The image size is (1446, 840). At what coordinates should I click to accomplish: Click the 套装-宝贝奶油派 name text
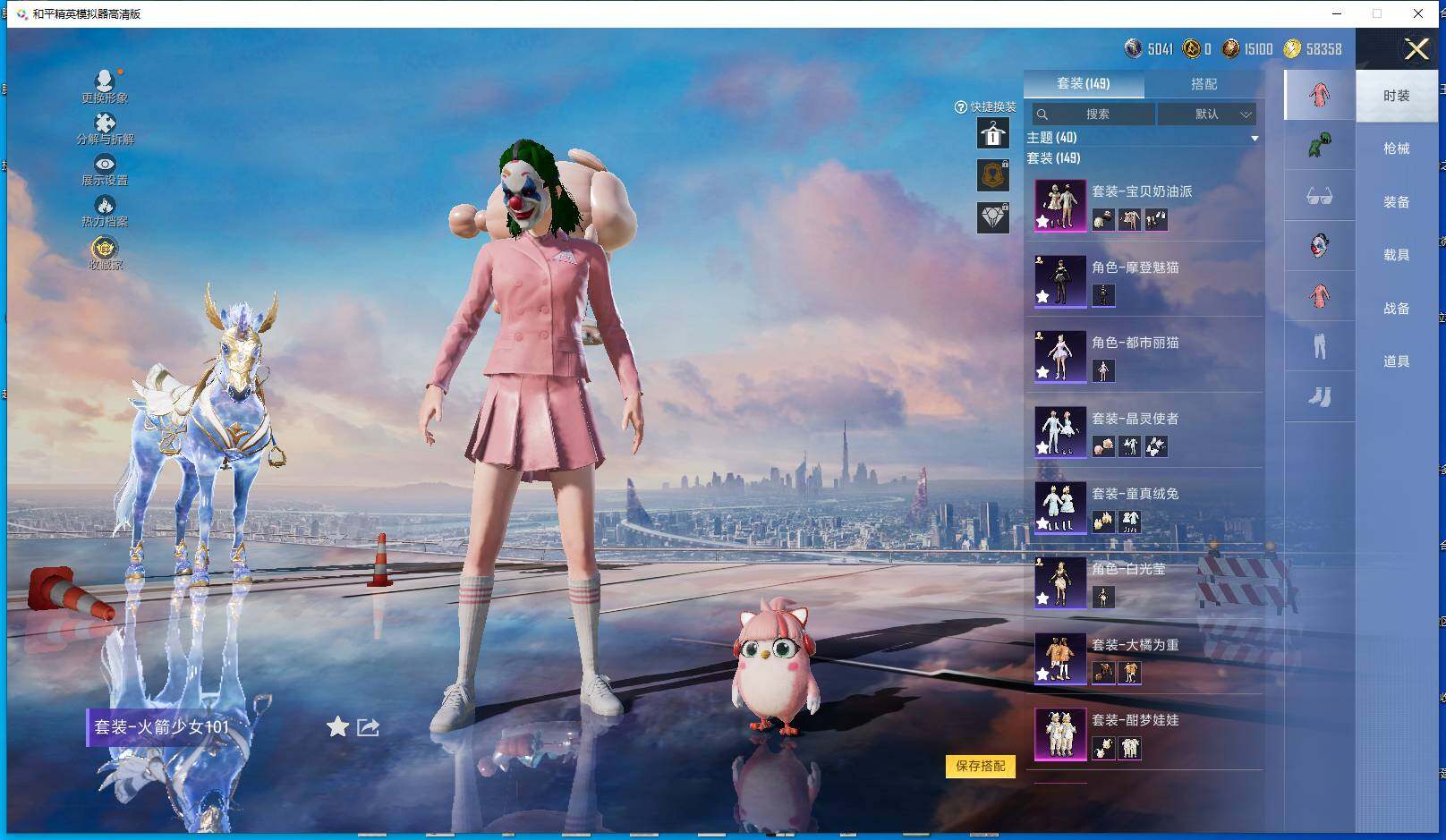[x=1142, y=191]
